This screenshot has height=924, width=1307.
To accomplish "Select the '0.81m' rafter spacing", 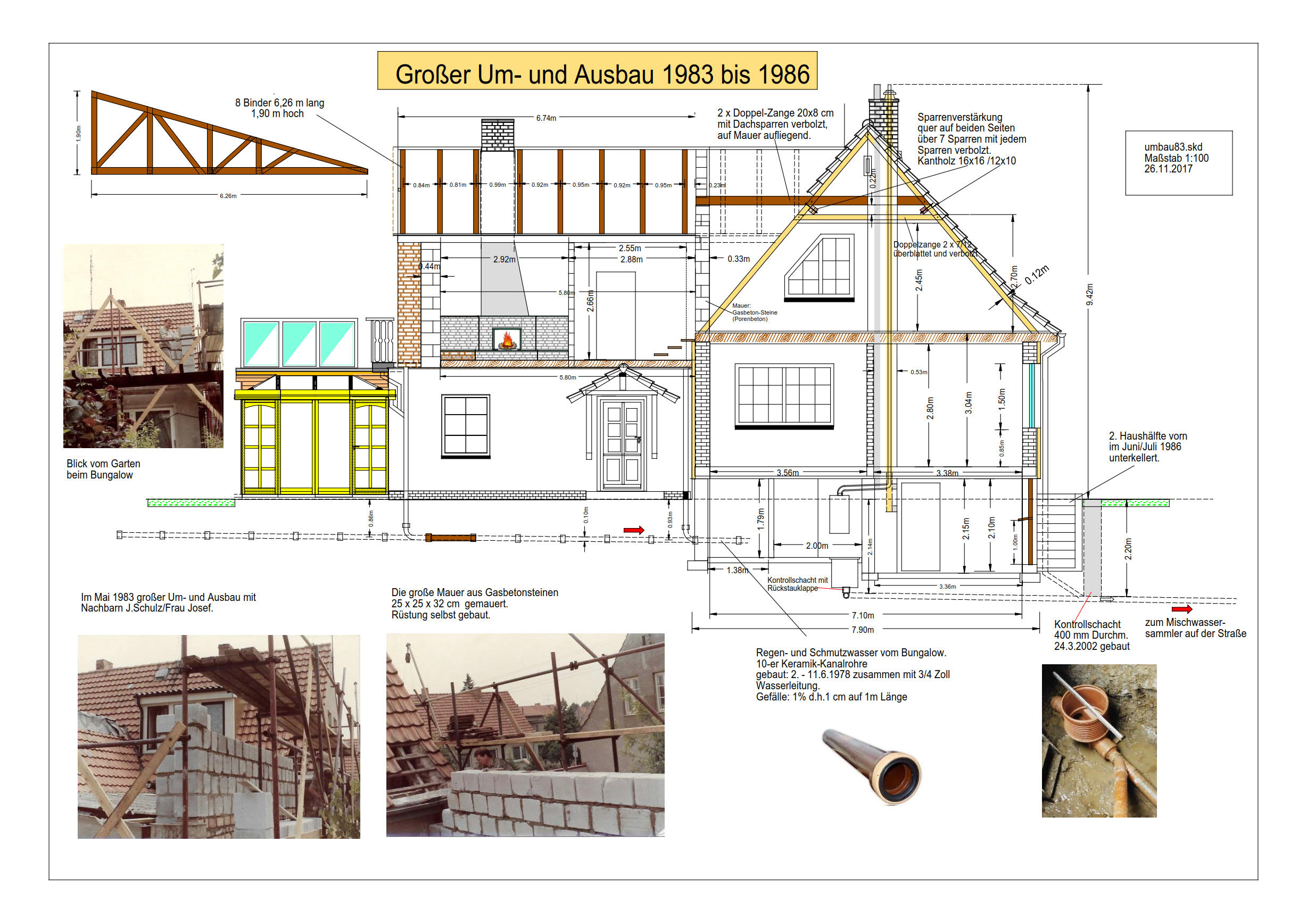I will [458, 185].
